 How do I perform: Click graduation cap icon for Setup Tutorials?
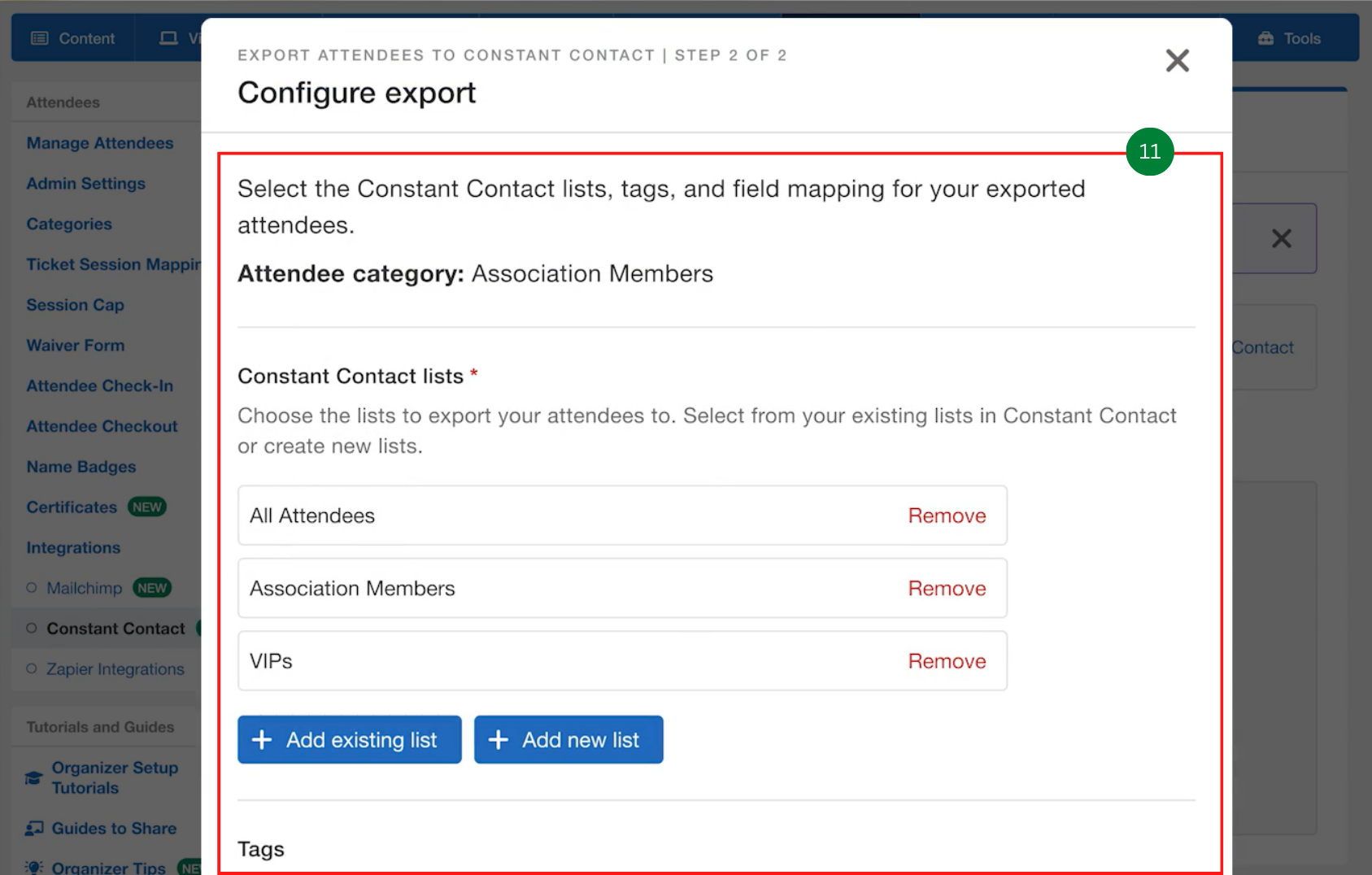point(33,778)
